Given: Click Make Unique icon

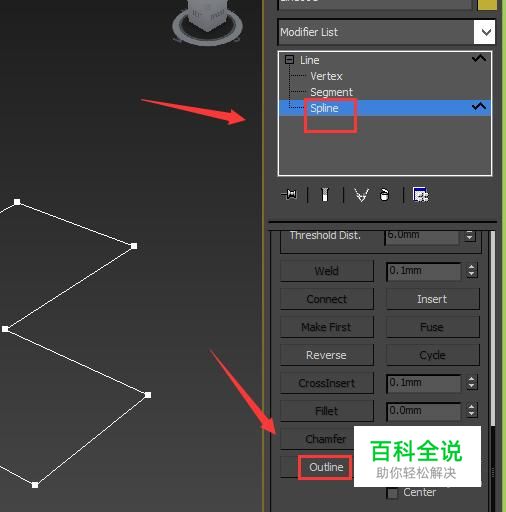Looking at the screenshot, I should pyautogui.click(x=361, y=195).
